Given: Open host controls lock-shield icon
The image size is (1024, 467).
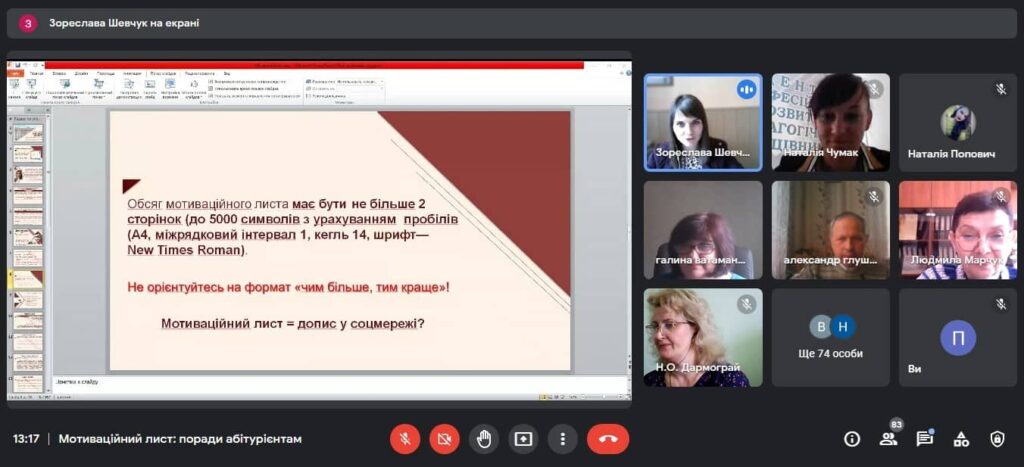Looking at the screenshot, I should tap(997, 439).
